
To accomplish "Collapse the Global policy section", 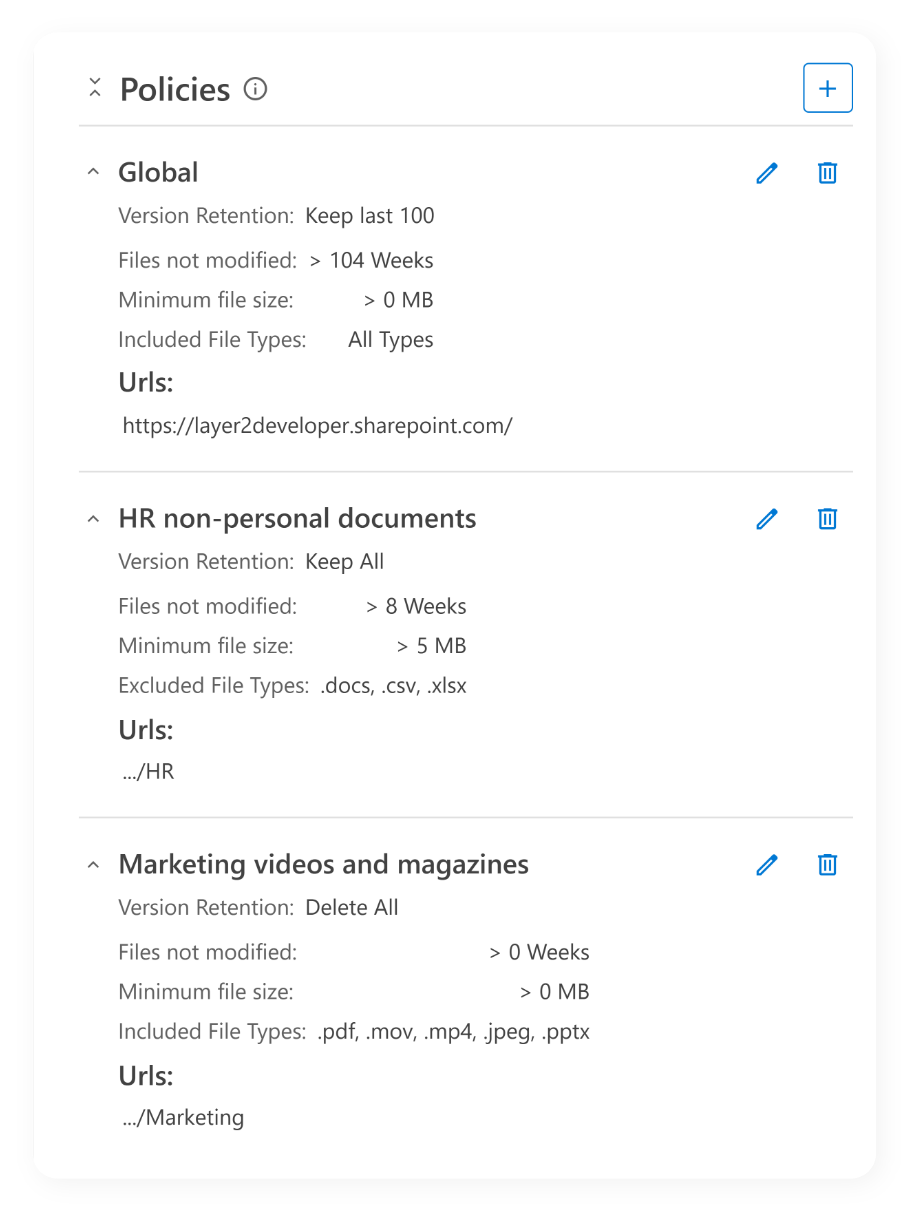I will pos(93,173).
